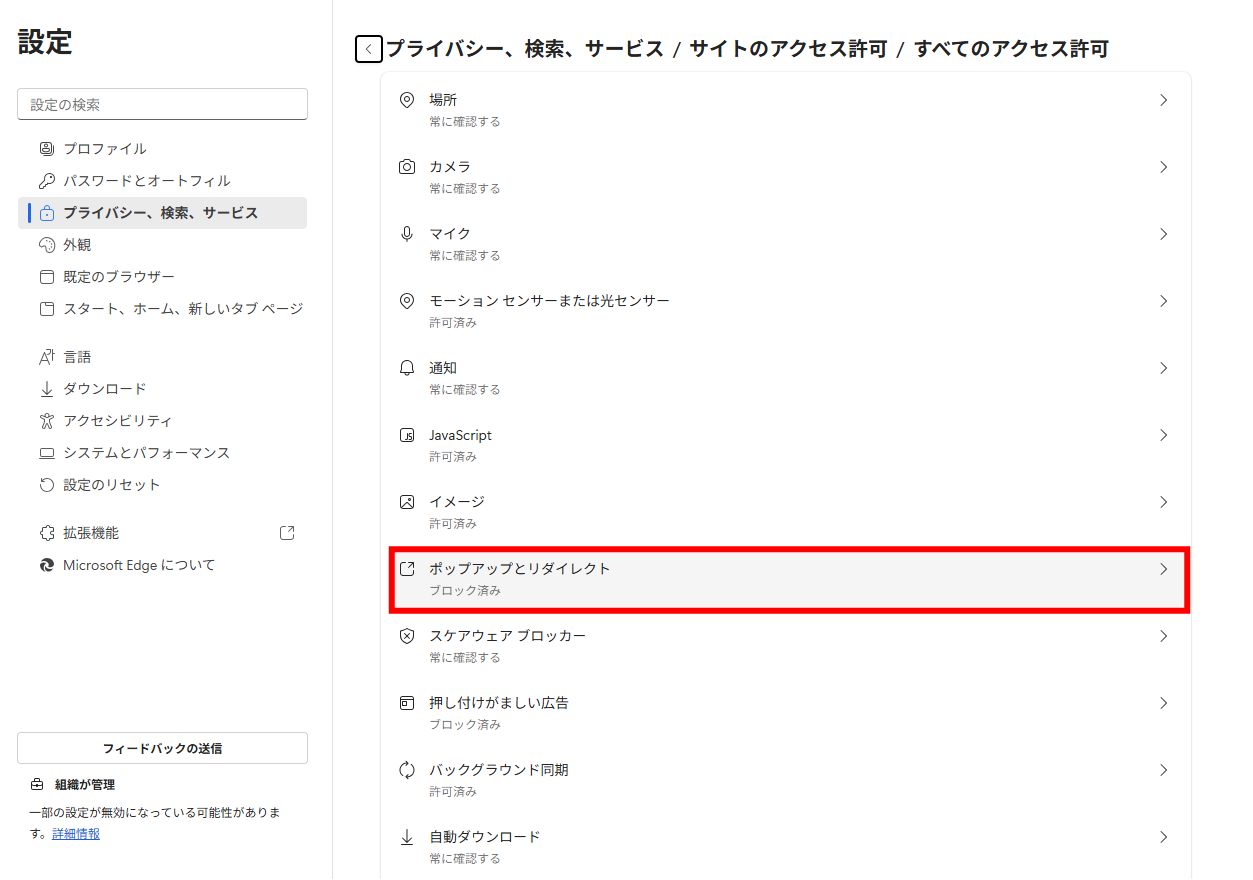The height and width of the screenshot is (880, 1253).
Task: Click the Edge logo icon
Action: pos(46,565)
